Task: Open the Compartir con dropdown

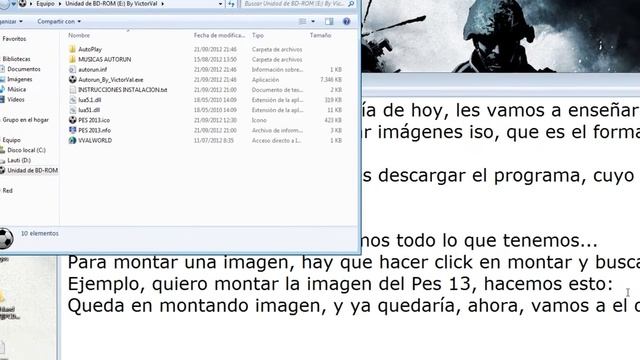Action: tap(59, 21)
